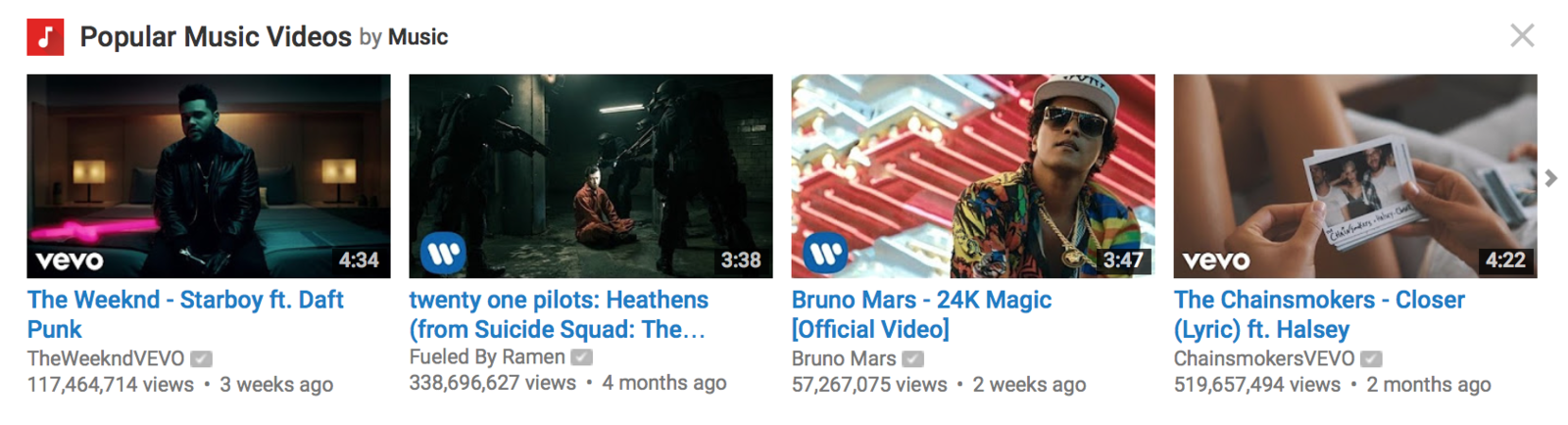Click the Warner logo on Heathens thumbnail
The width and height of the screenshot is (1568, 425).
click(443, 254)
